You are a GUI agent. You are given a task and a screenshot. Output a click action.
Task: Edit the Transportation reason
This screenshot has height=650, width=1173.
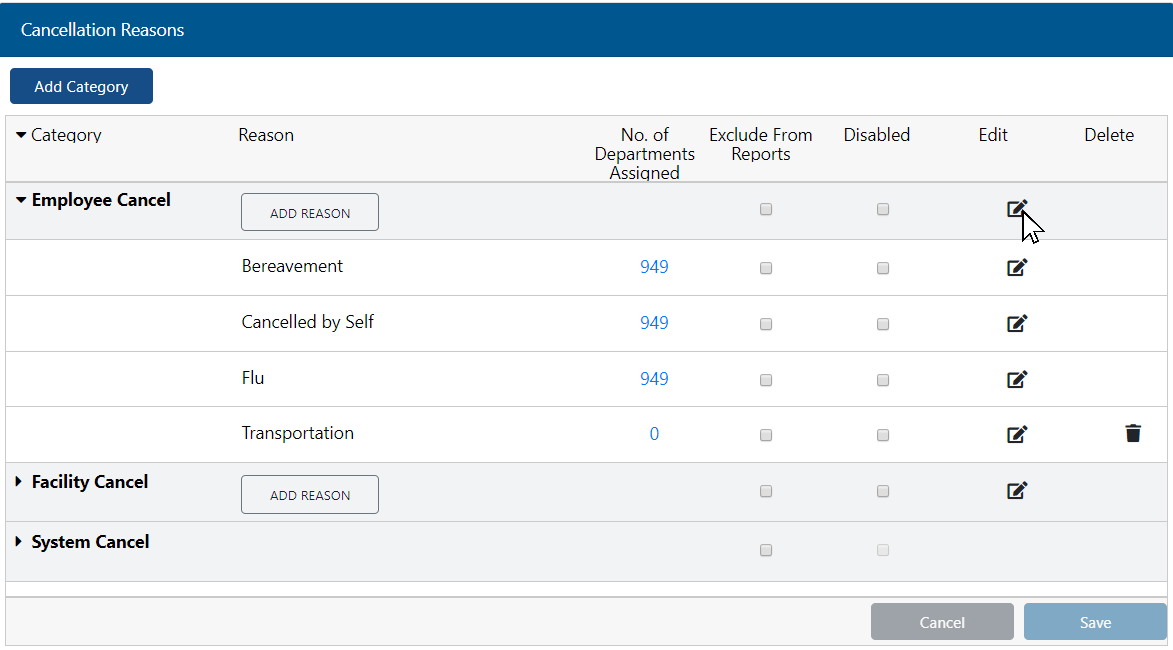[1016, 434]
